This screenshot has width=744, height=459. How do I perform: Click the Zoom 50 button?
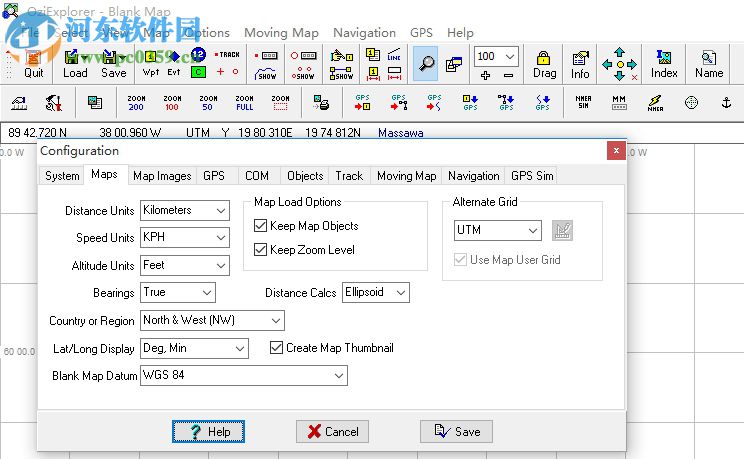(x=208, y=103)
